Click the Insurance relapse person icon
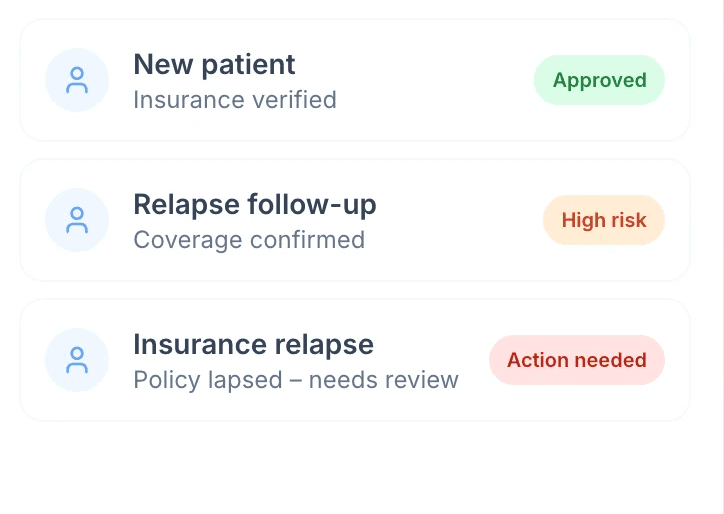Image resolution: width=724 pixels, height=514 pixels. click(x=77, y=360)
